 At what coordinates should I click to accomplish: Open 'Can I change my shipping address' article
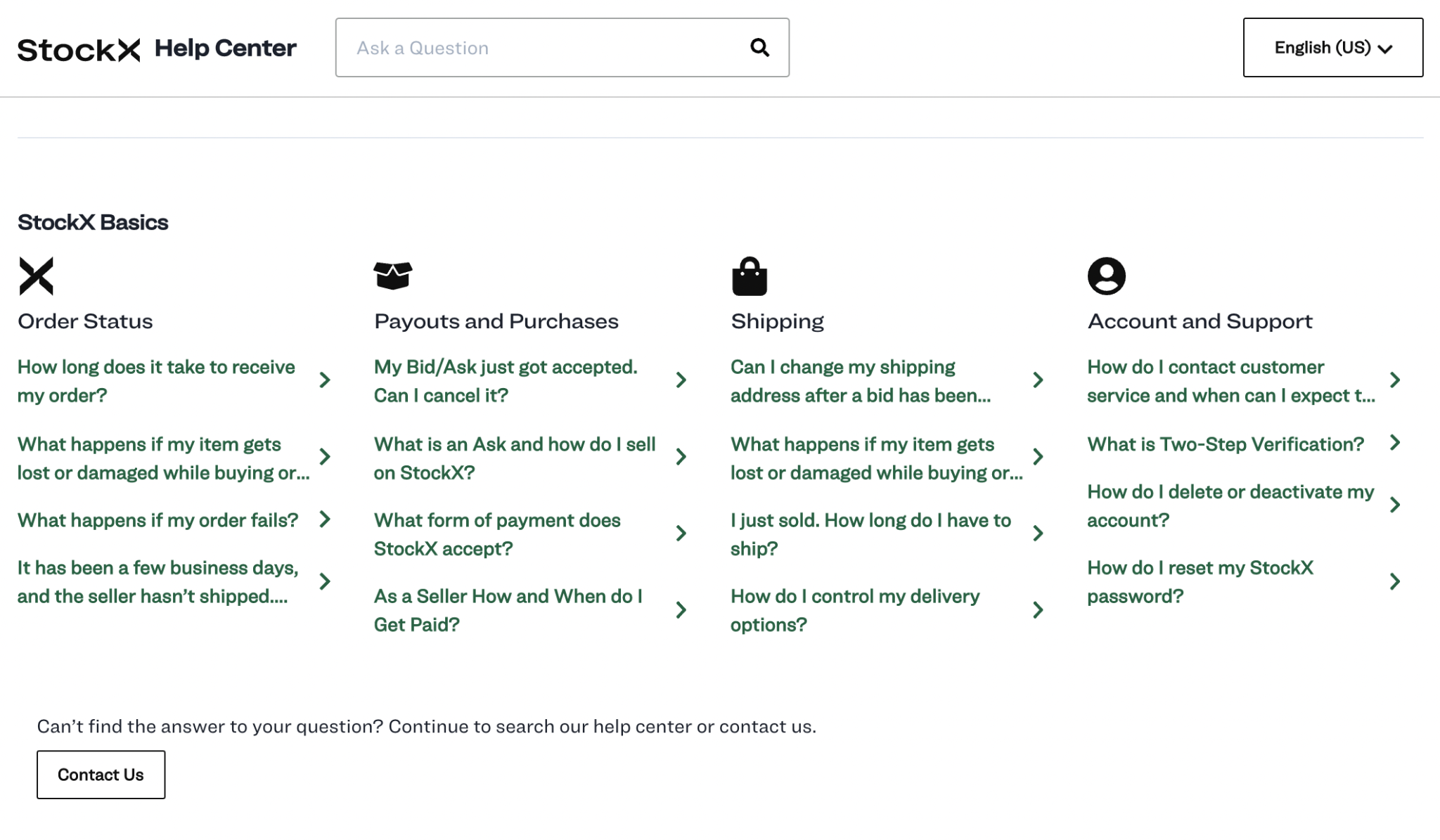(x=861, y=381)
